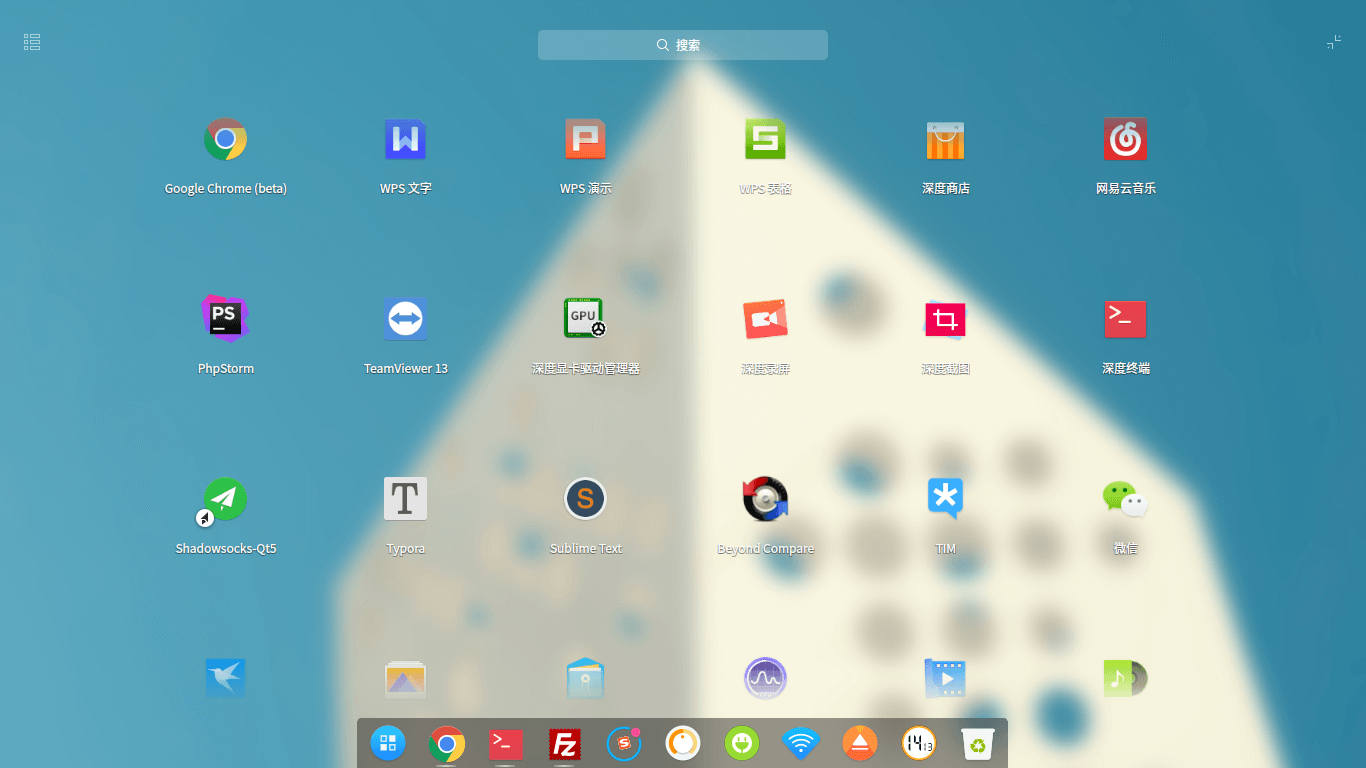
Task: Open Wi-Fi network dock icon
Action: pyautogui.click(x=801, y=743)
